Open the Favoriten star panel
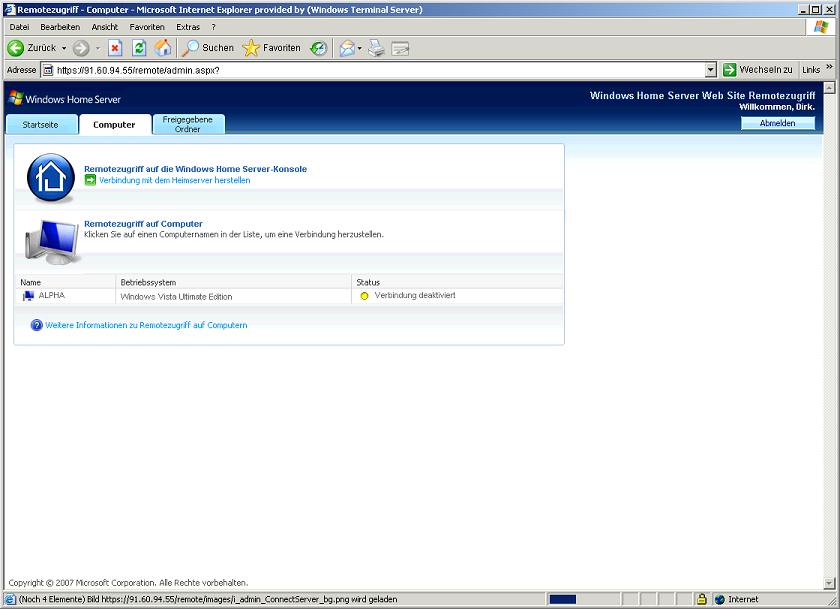This screenshot has height=609, width=840. pos(272,48)
